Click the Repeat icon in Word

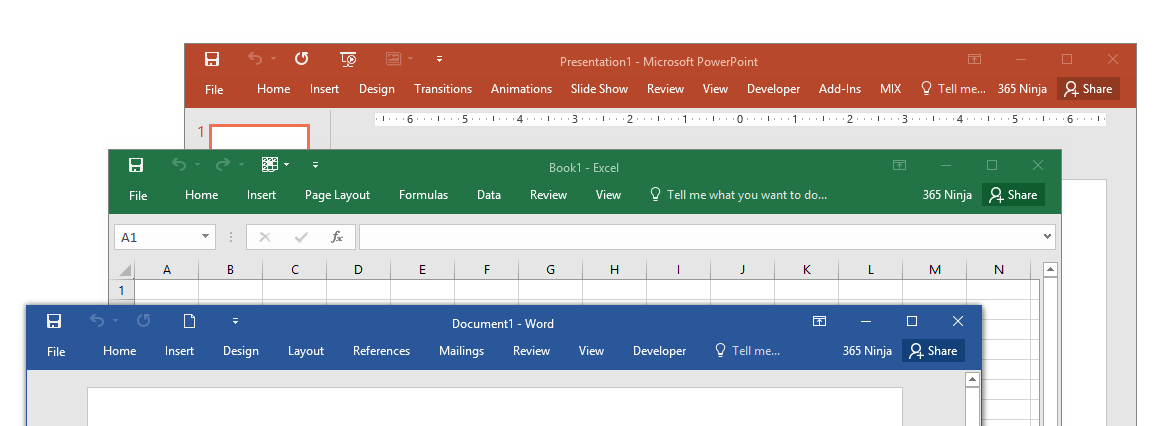coord(143,321)
